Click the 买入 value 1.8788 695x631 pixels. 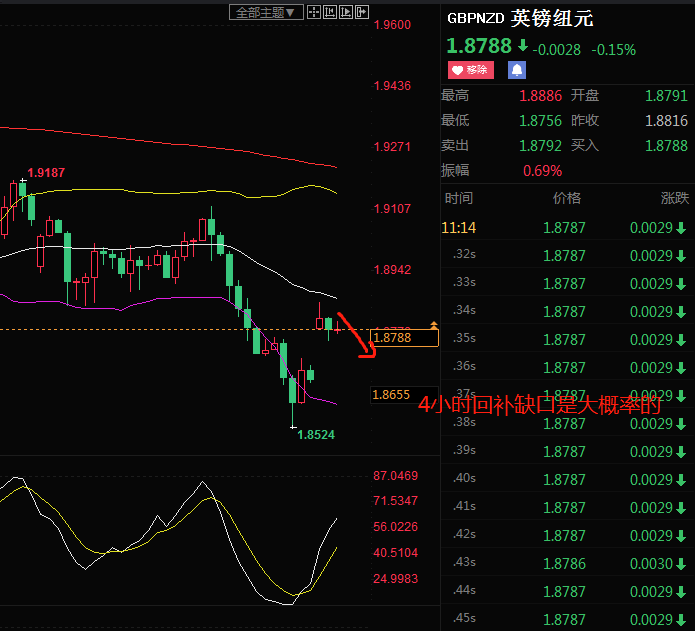pos(666,145)
